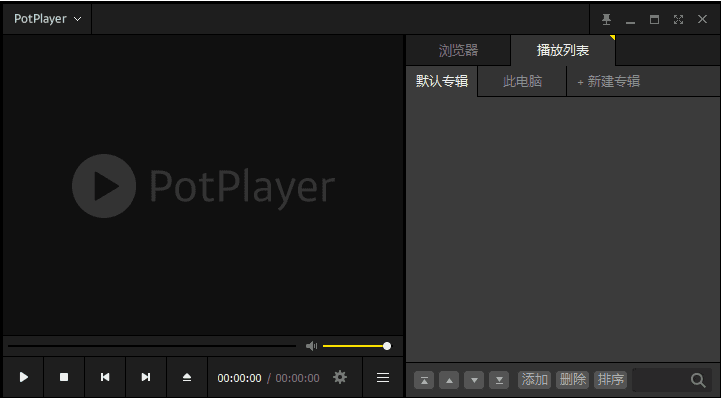Viewport: 721px width, 398px height.
Task: Start playback with the Play button
Action: pos(23,377)
